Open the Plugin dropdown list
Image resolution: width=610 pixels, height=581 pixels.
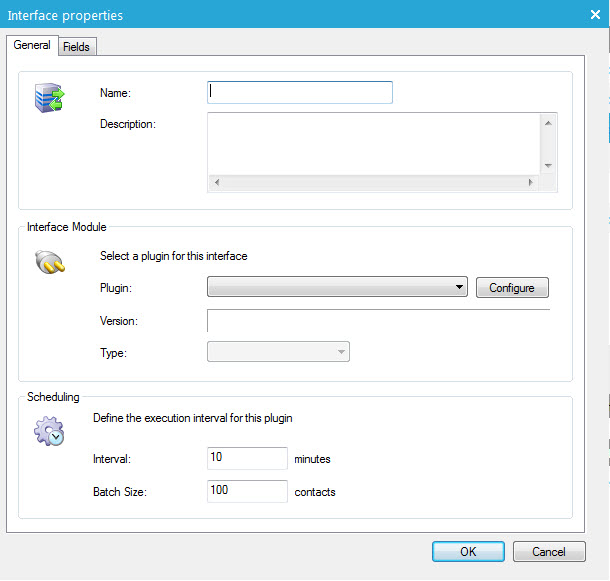pyautogui.click(x=337, y=288)
